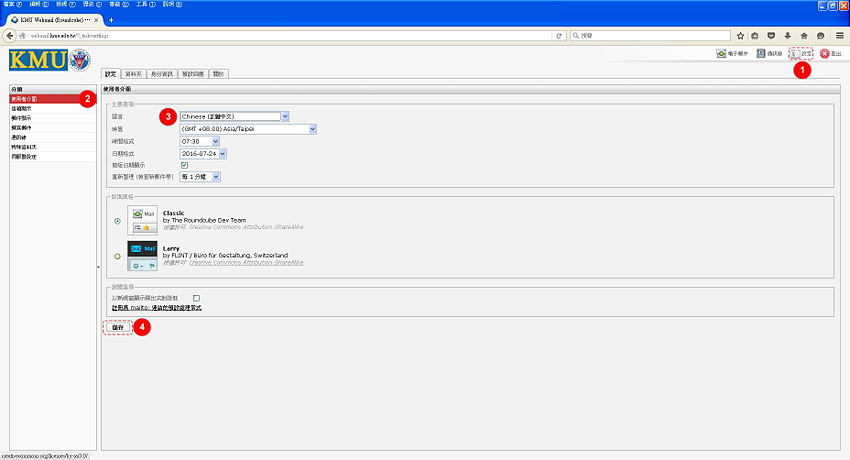Open the address book icon in top toolbar
This screenshot has width=850, height=460.
761,53
